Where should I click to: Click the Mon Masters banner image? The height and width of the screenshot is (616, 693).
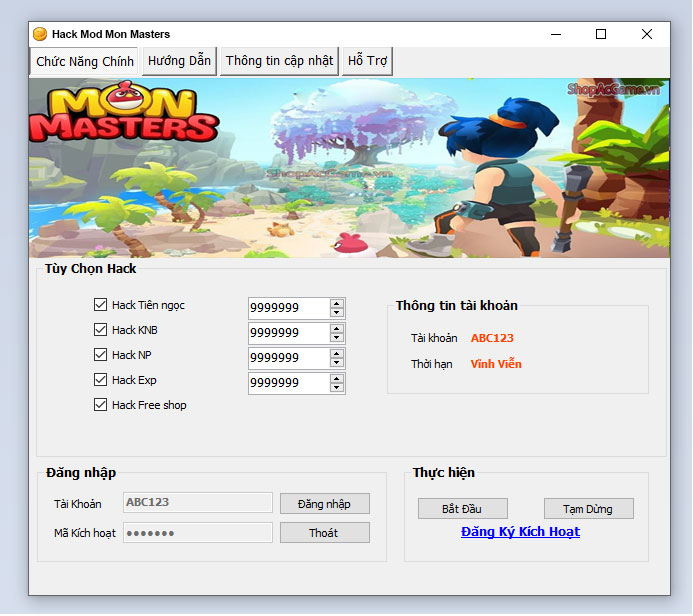[349, 168]
